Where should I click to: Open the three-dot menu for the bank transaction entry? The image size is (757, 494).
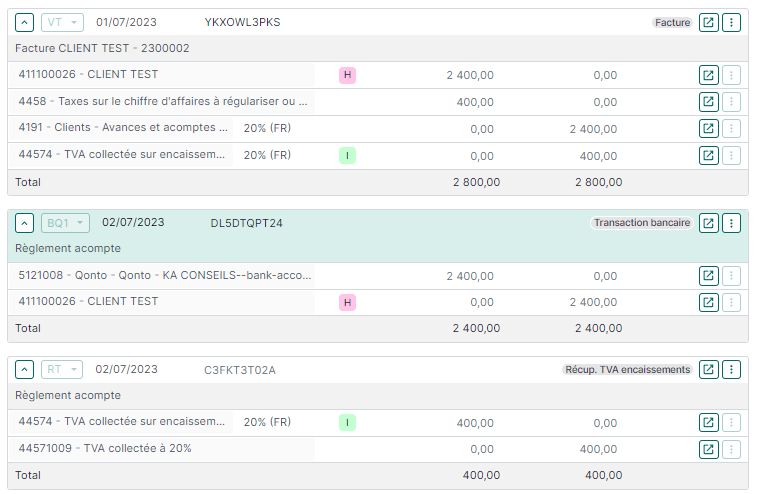click(731, 223)
